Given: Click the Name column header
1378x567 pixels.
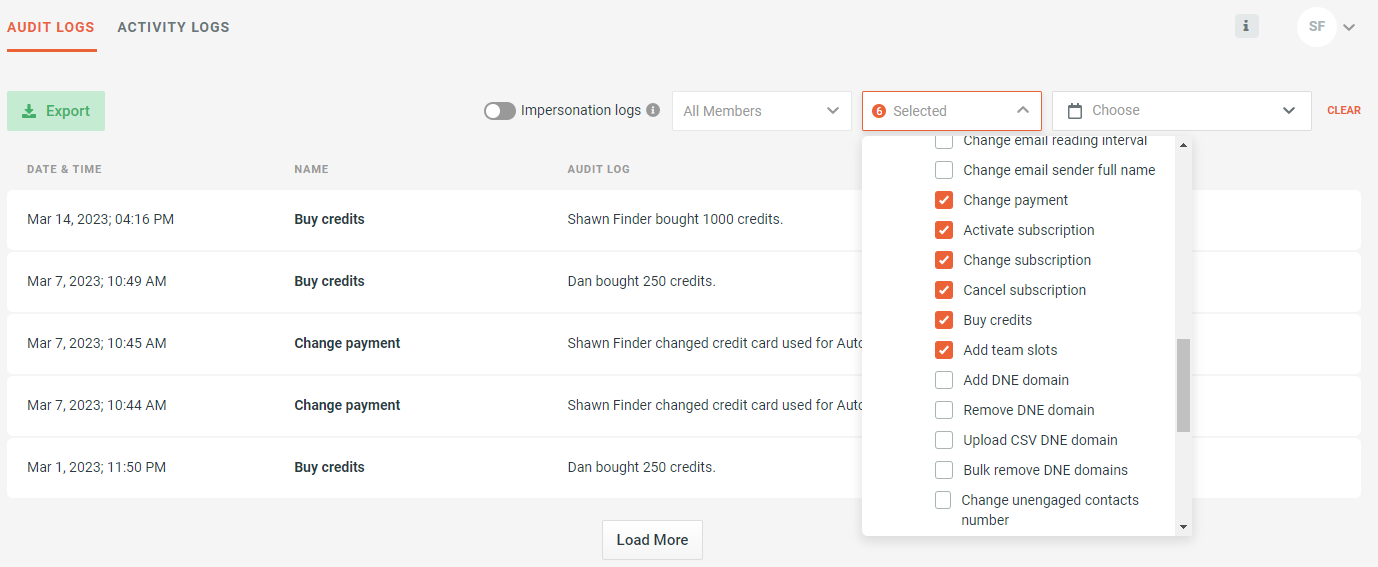Looking at the screenshot, I should (x=311, y=169).
